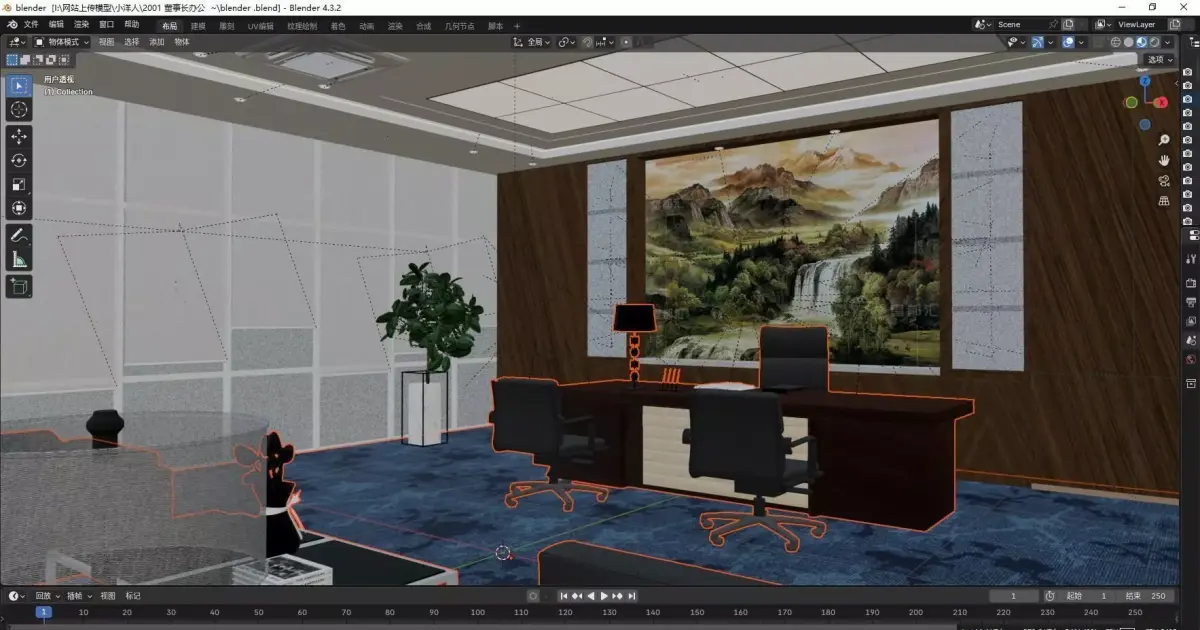Set select mode to extend selection icon
Viewport: 1200px width, 630px height.
pyautogui.click(x=25, y=59)
